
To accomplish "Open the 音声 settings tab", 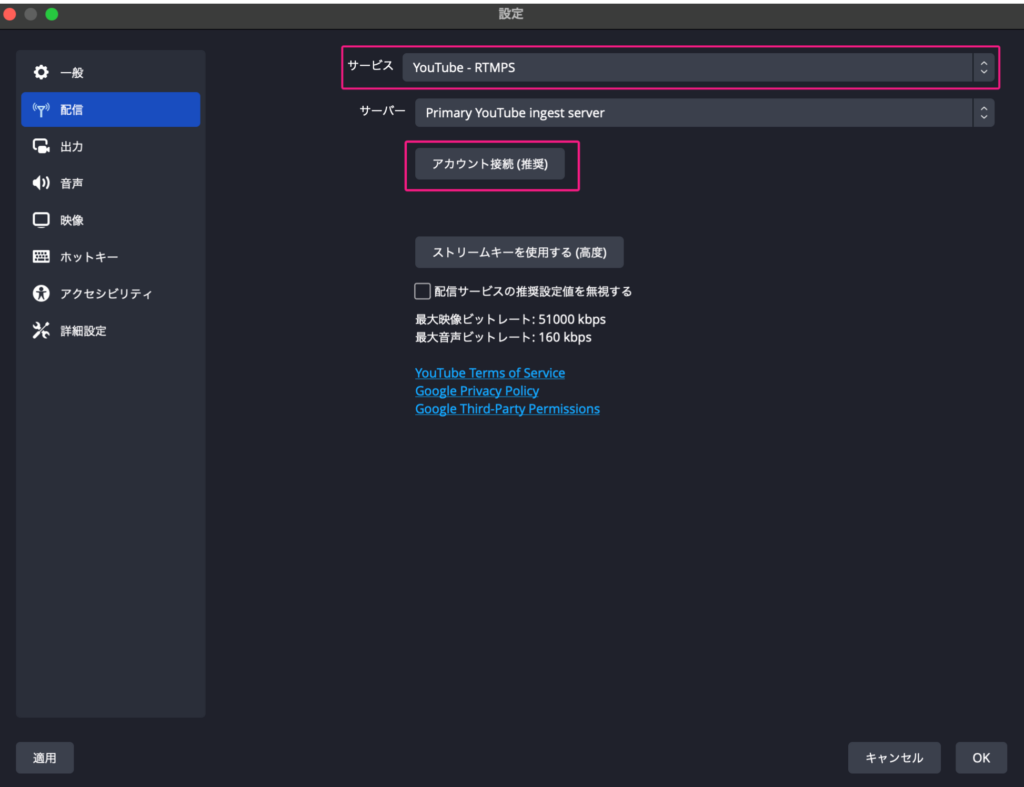I will [110, 183].
